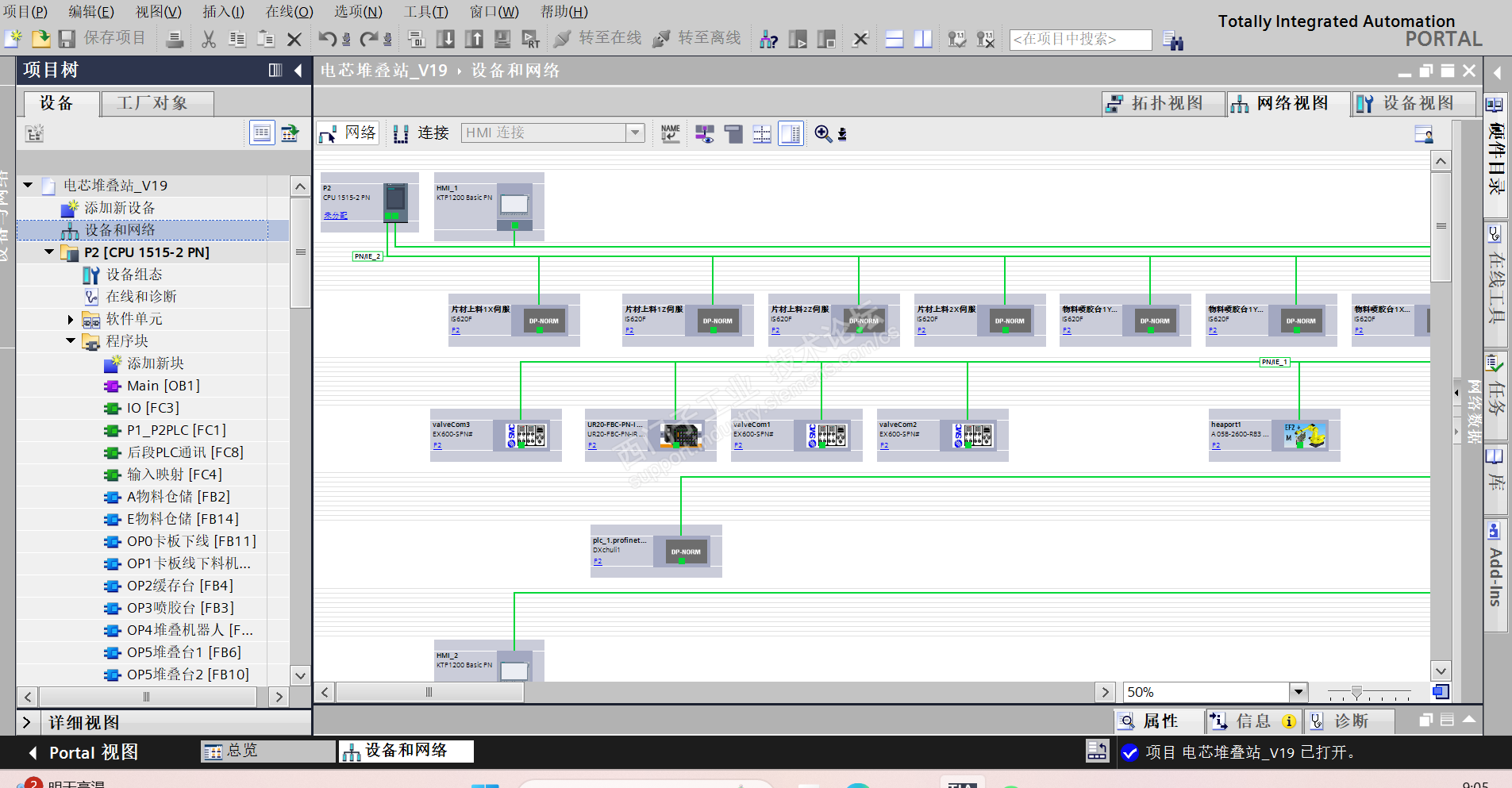Expand the 软件单元 tree node
The width and height of the screenshot is (1512, 788).
click(71, 319)
